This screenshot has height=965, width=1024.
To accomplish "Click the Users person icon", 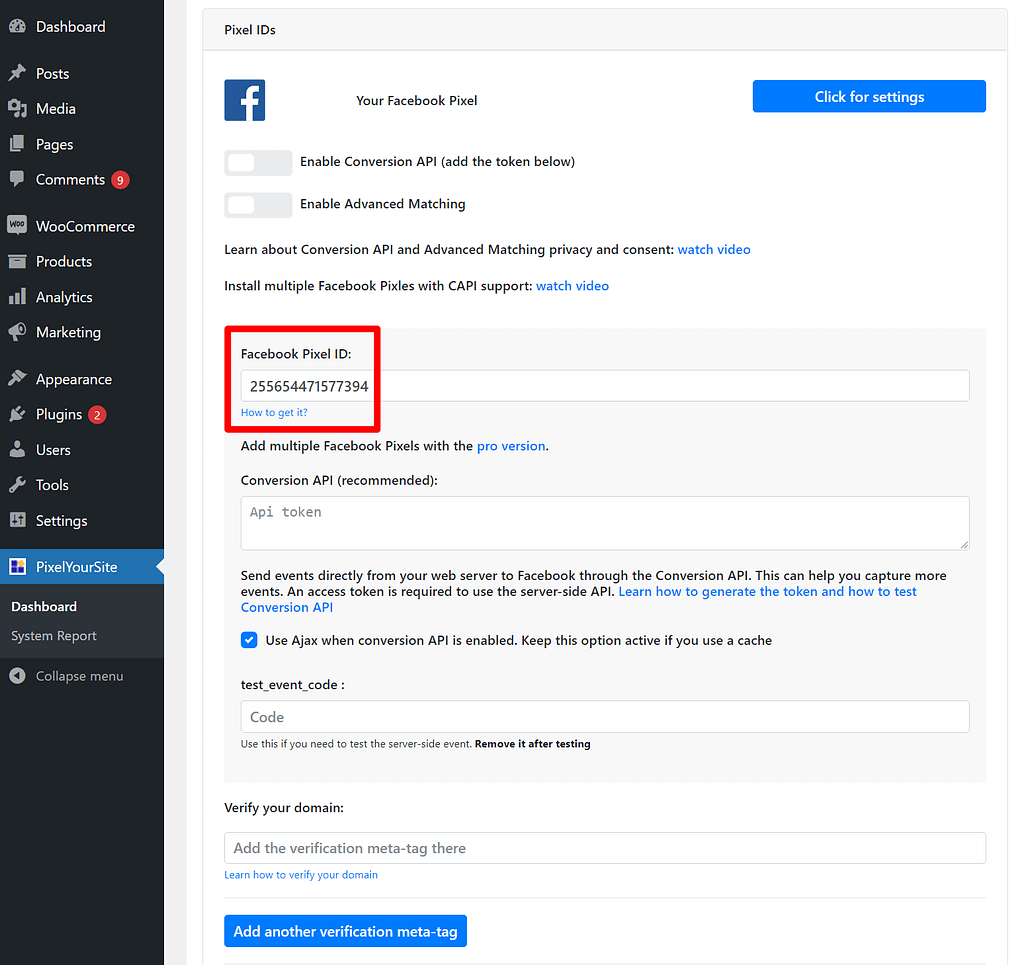I will [18, 449].
